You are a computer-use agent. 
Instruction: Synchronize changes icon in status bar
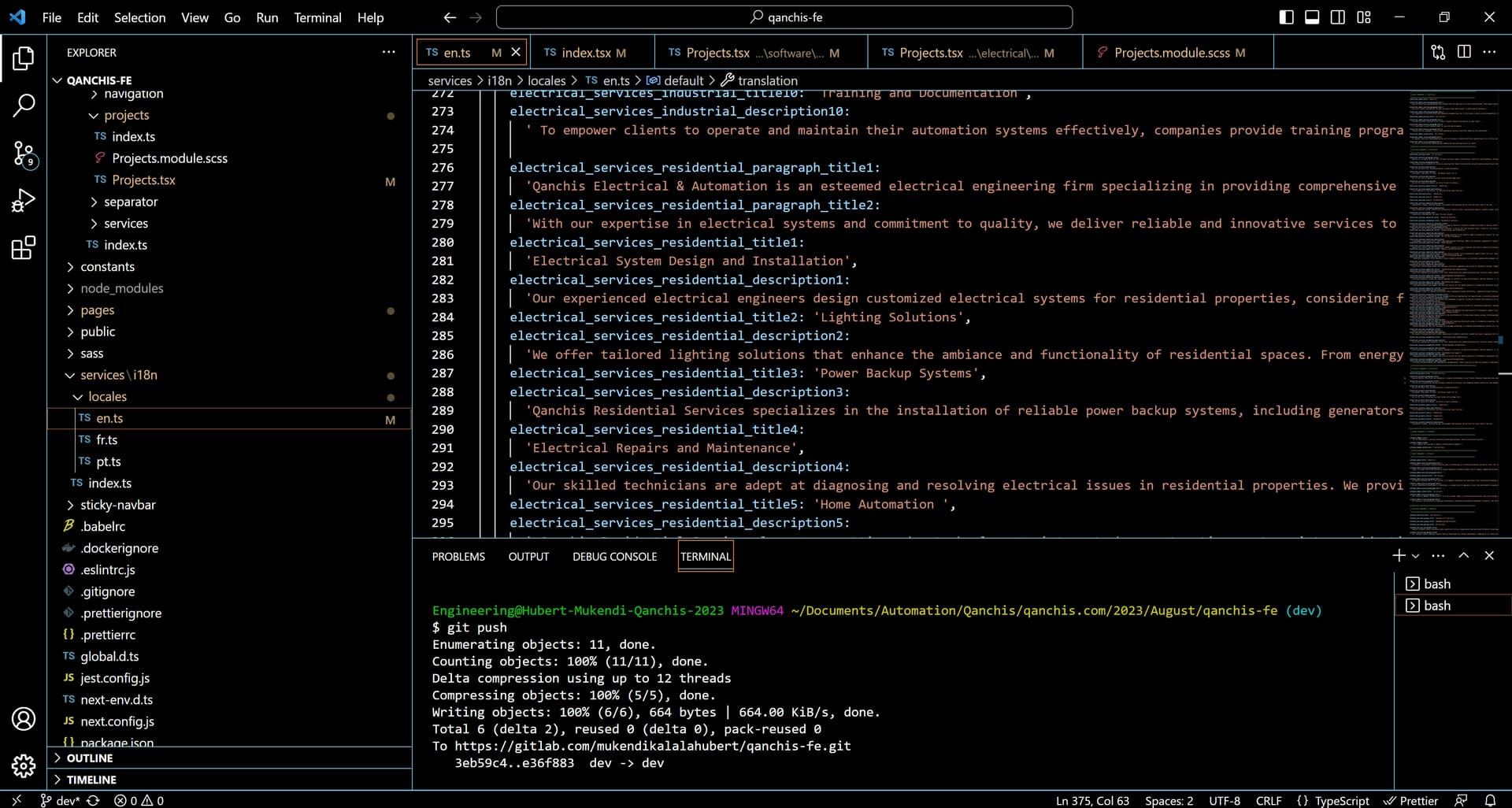pyautogui.click(x=93, y=800)
